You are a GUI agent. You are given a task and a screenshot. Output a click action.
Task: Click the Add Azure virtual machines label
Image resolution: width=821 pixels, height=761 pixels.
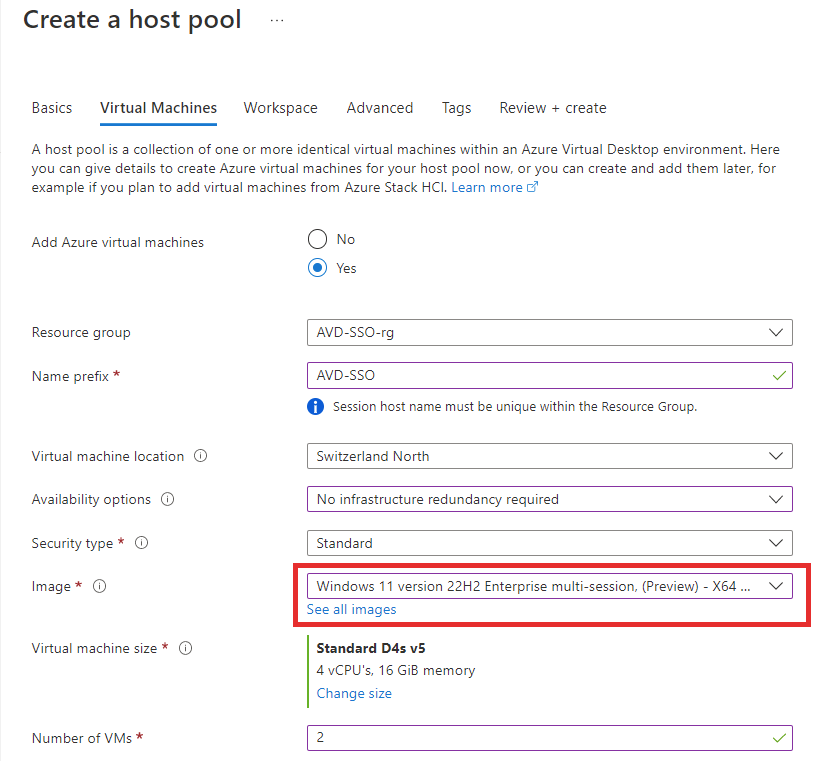pos(118,242)
